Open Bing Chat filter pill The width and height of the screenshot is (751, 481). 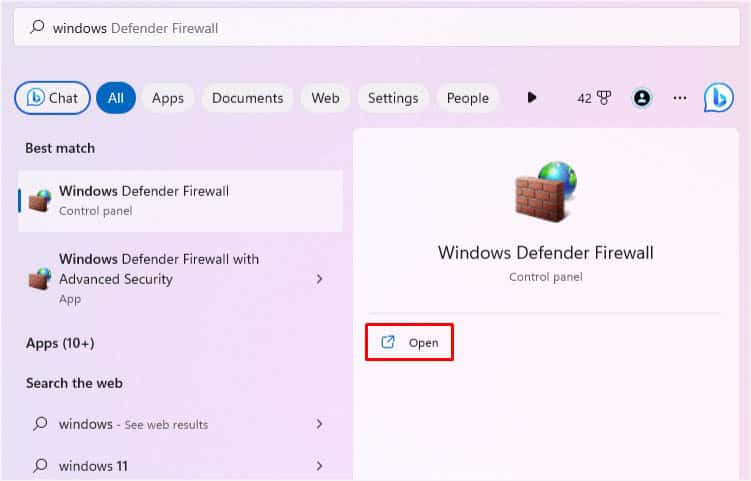(52, 98)
